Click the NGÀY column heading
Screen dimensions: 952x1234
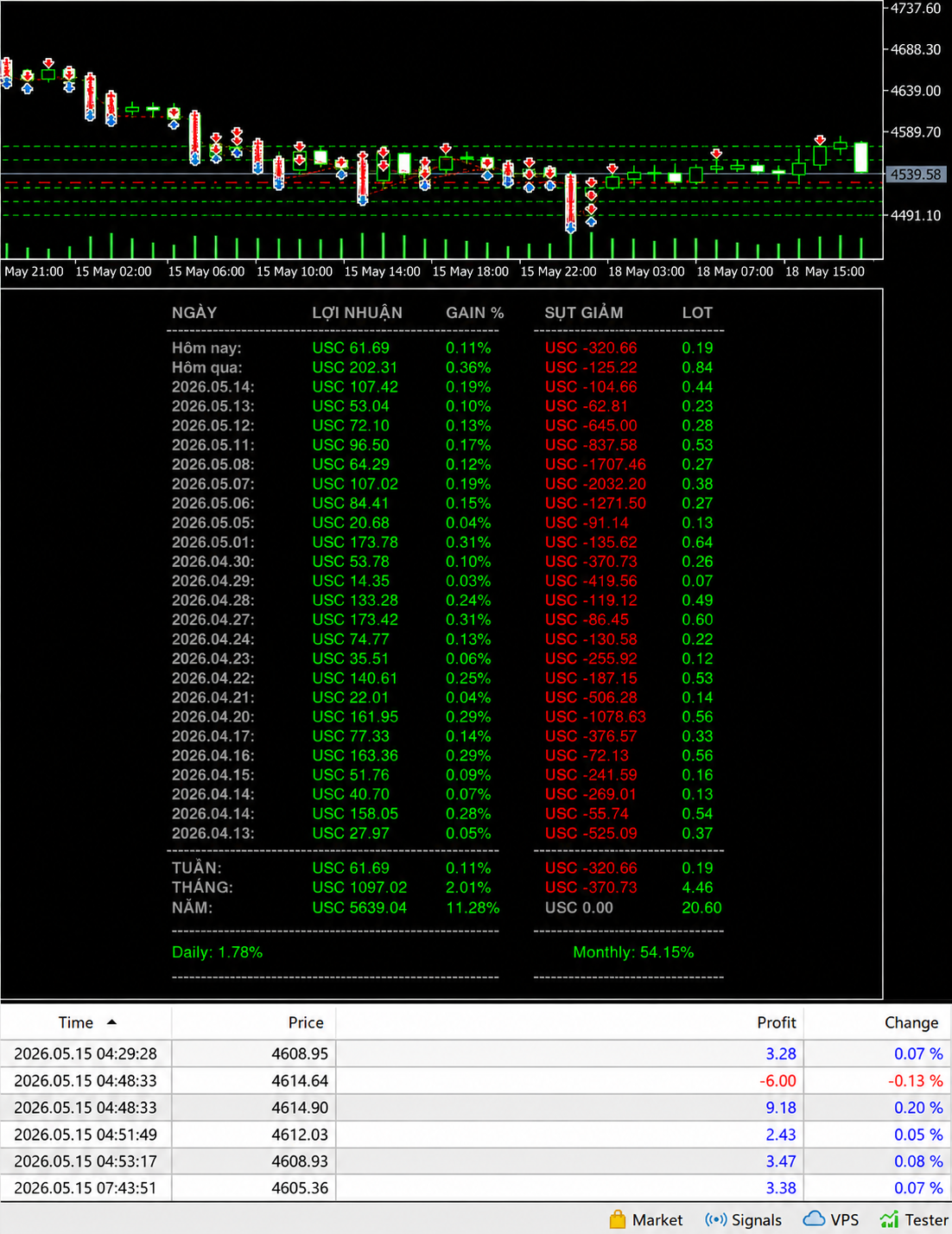pos(194,312)
